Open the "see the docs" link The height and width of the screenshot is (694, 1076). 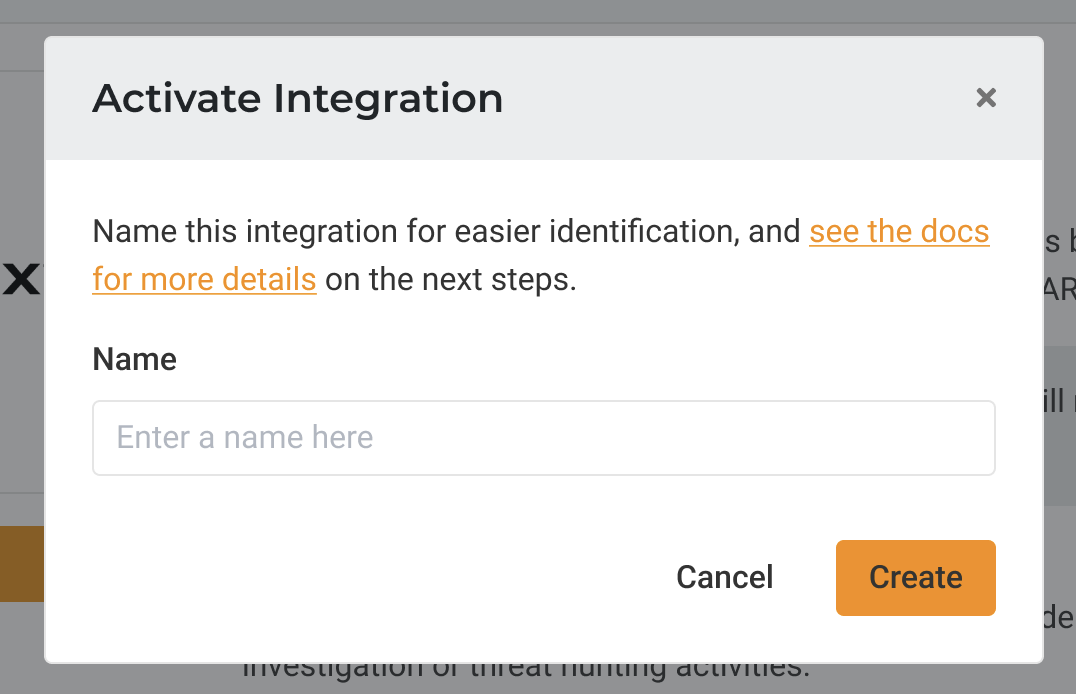898,232
